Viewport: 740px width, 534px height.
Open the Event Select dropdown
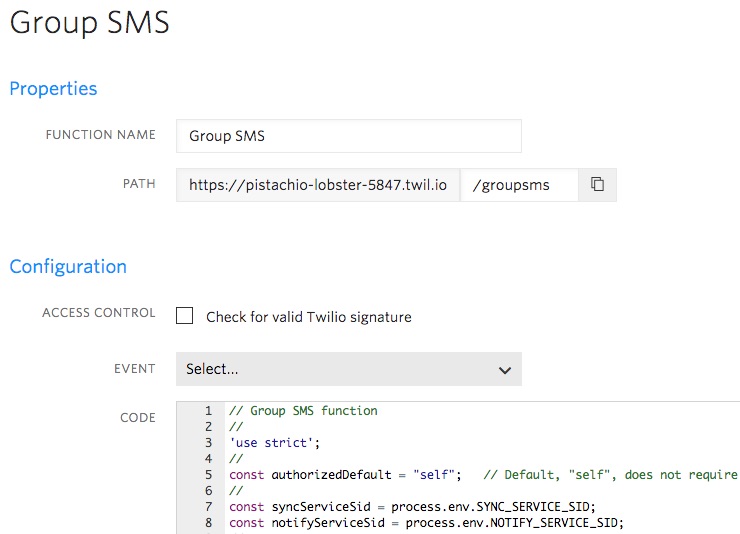349,369
